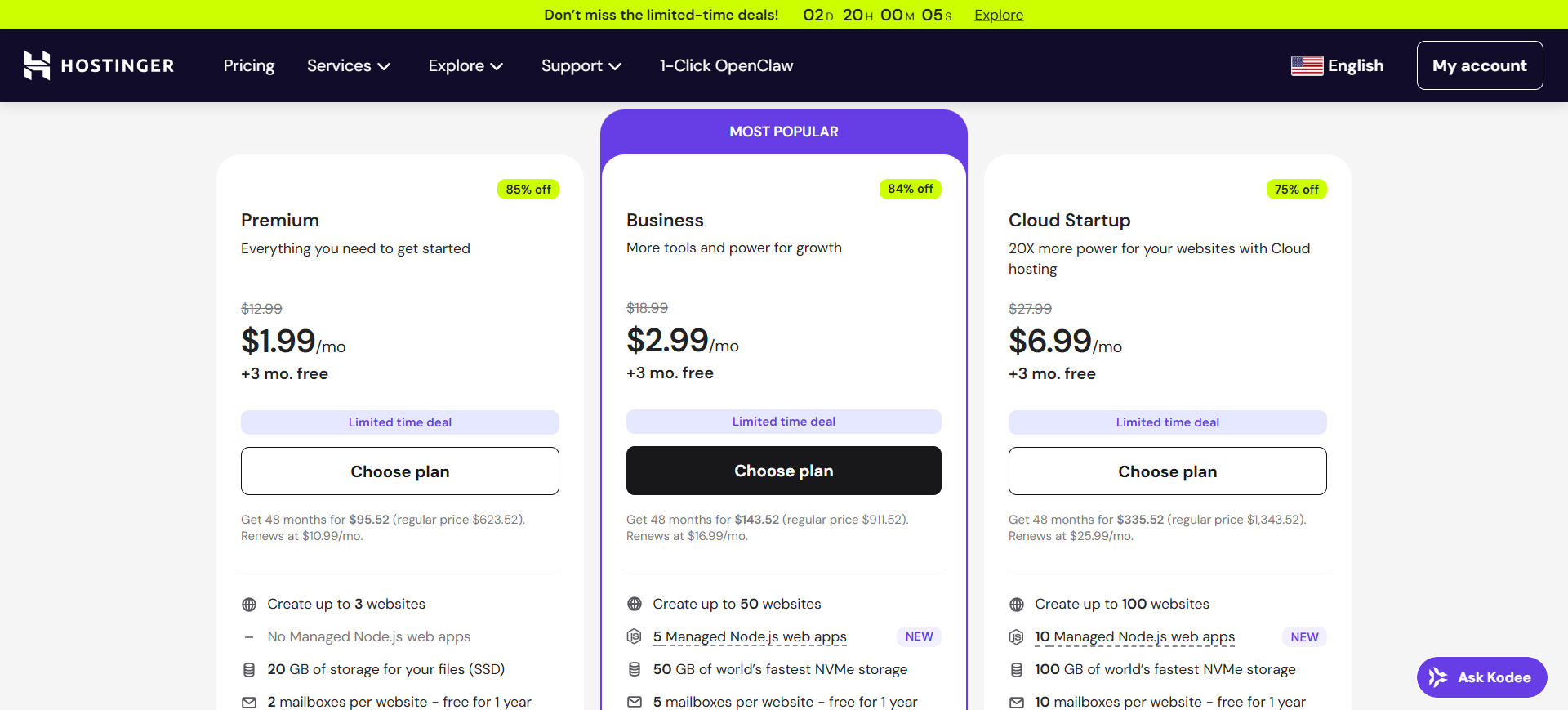This screenshot has width=1568, height=710.
Task: Open the Support dropdown menu
Action: click(581, 65)
